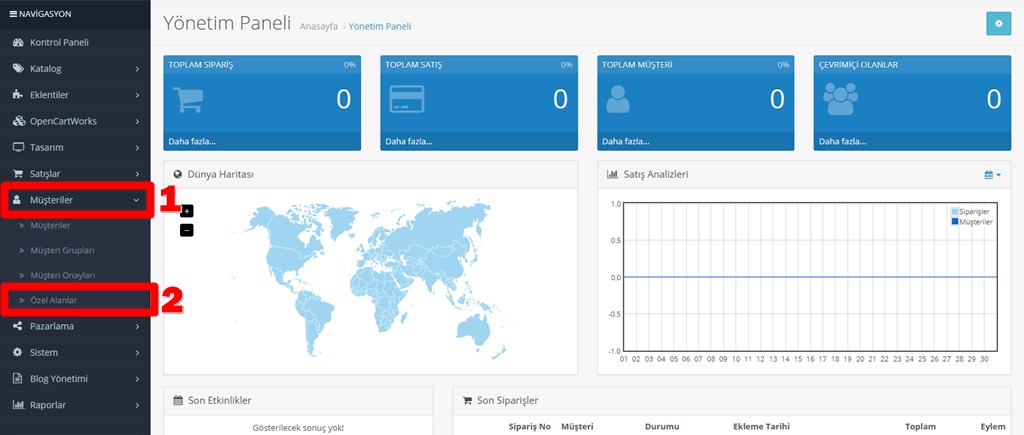
Task: Toggle the Navigasyon hamburger menu icon
Action: click(x=13, y=14)
